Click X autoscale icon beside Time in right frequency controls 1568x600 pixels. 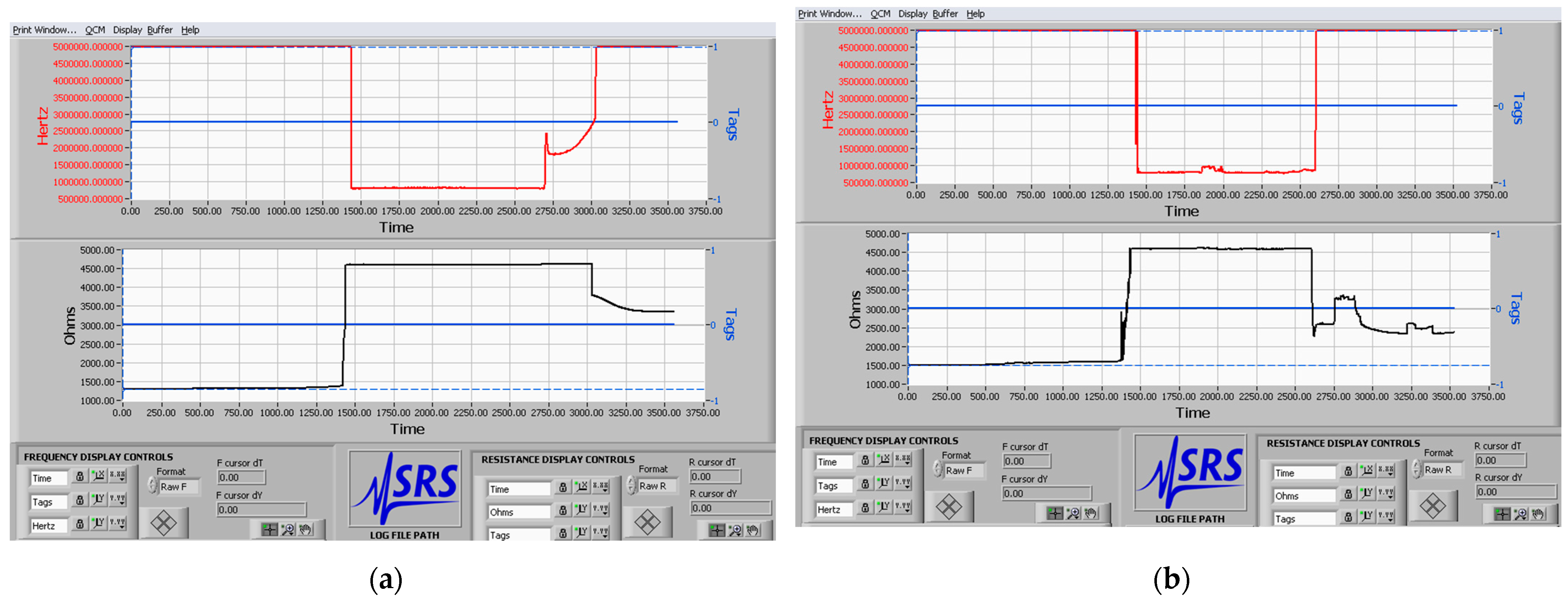coord(884,459)
